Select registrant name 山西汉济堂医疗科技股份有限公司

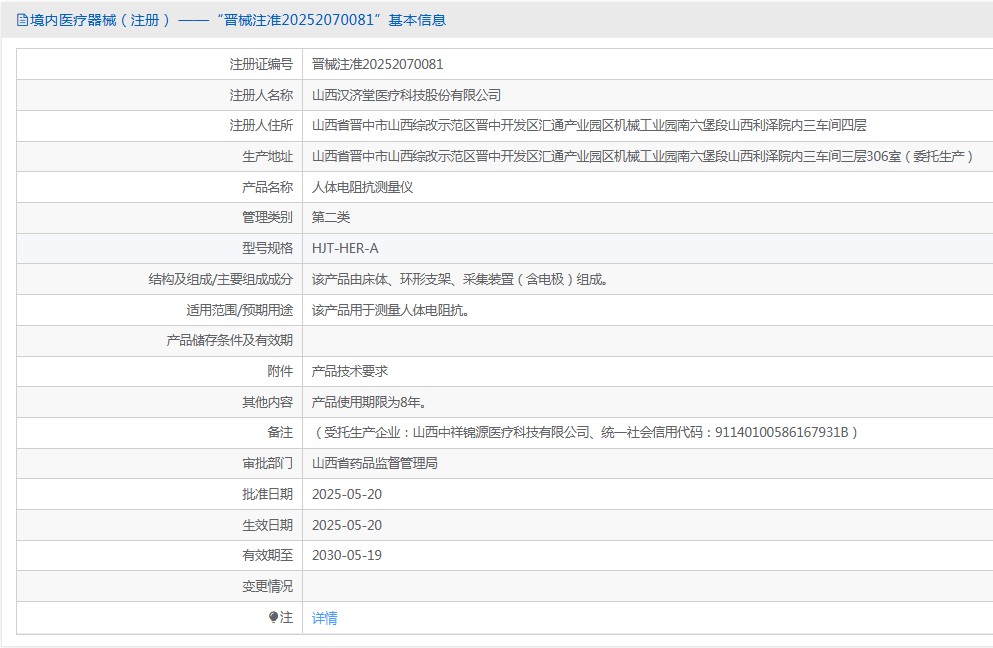406,95
